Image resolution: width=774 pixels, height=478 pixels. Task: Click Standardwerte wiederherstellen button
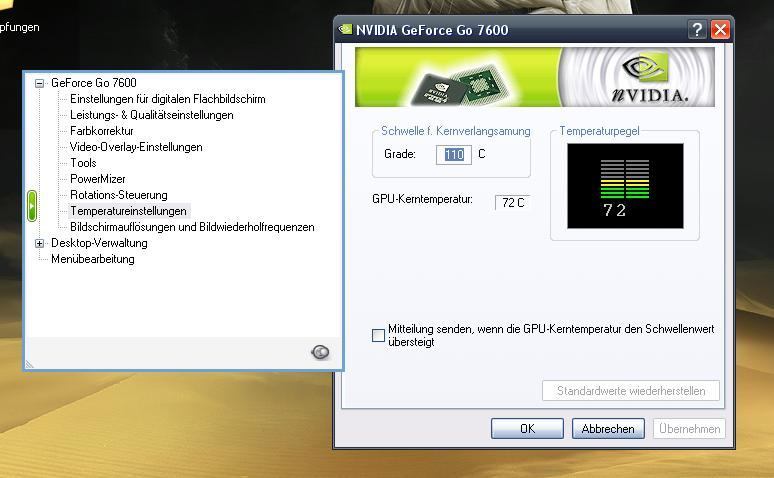pos(631,391)
